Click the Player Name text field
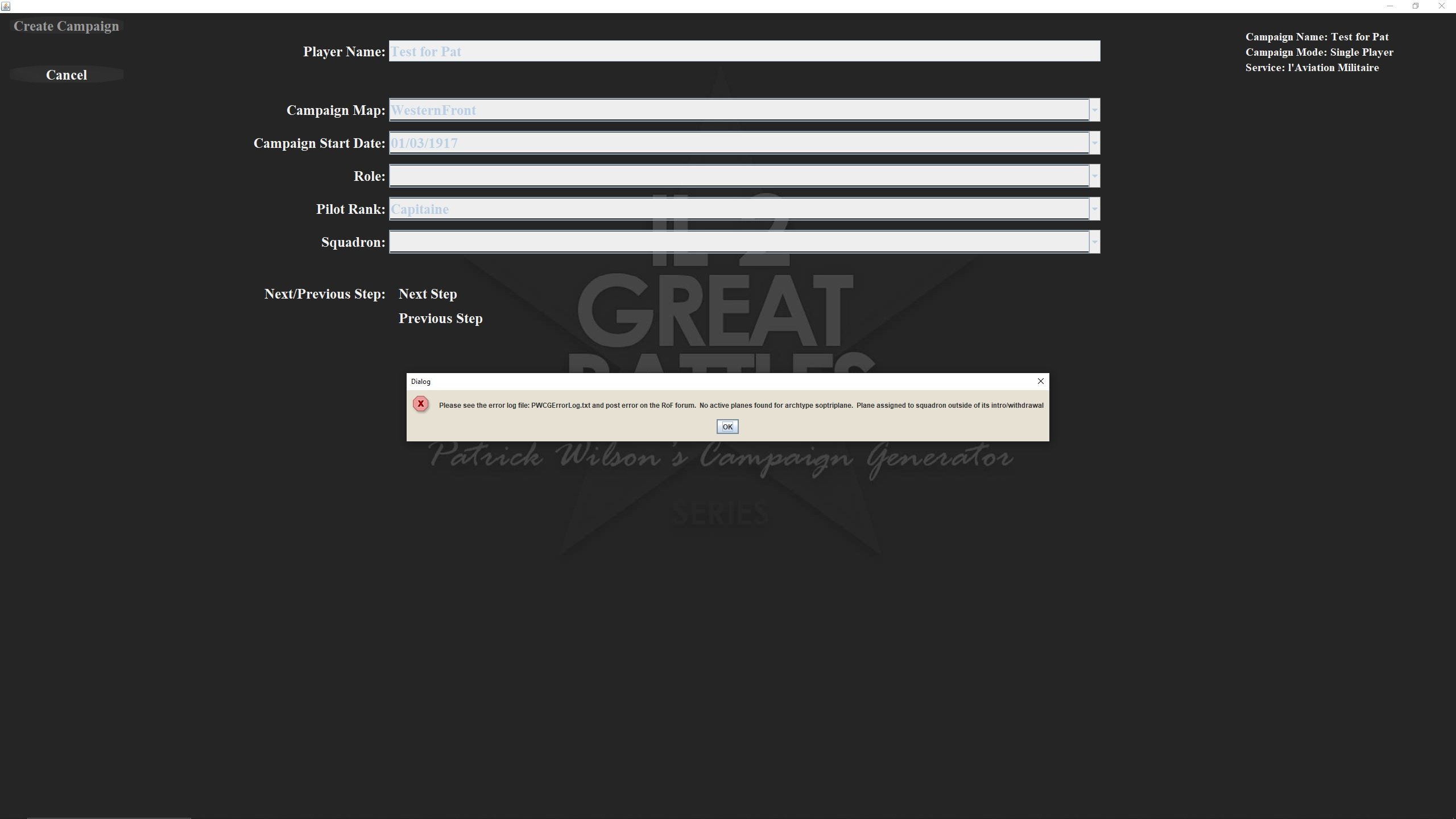 [x=744, y=51]
